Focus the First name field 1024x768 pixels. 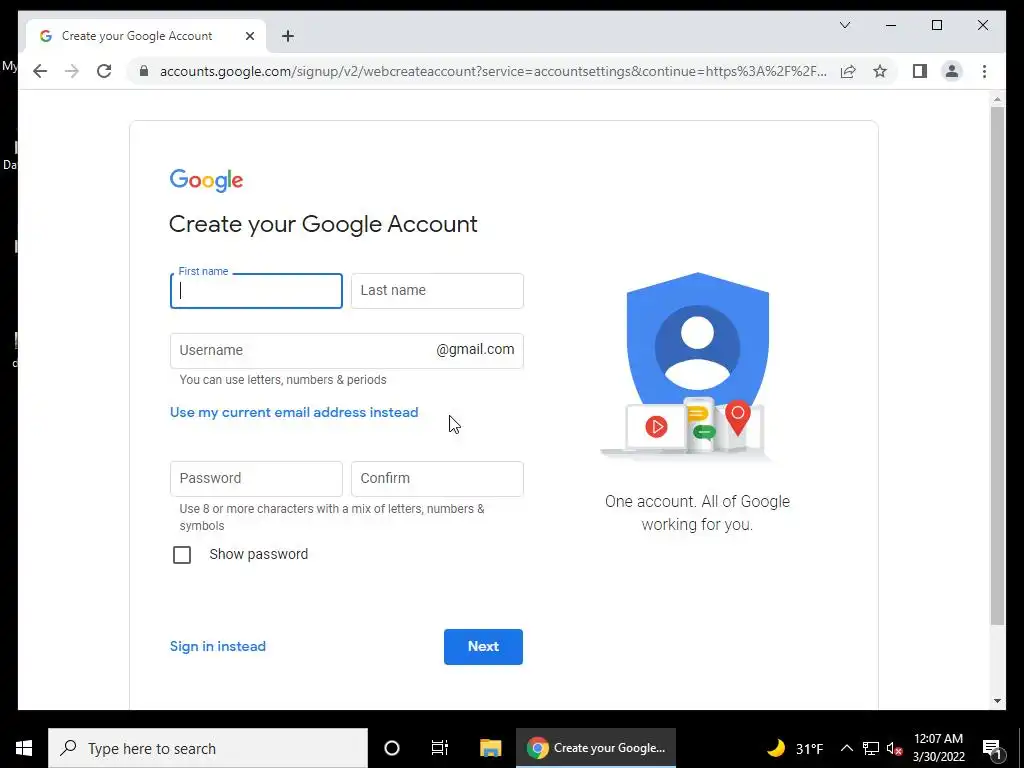point(256,291)
